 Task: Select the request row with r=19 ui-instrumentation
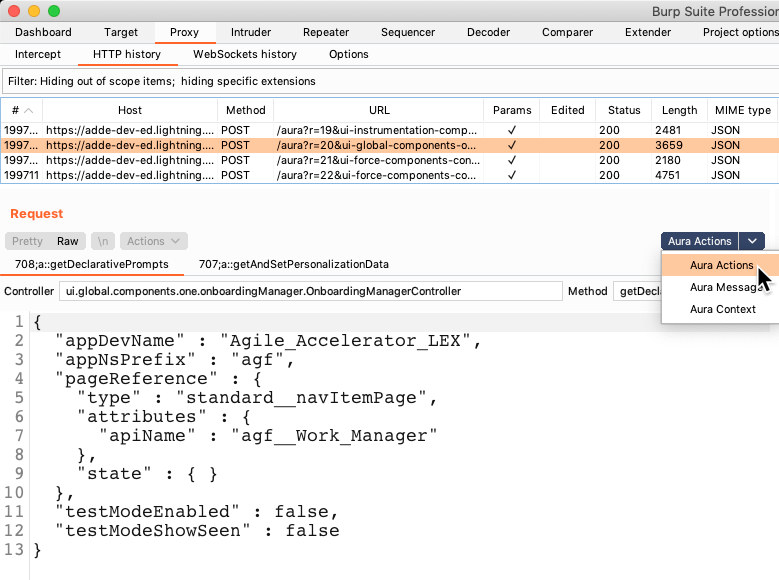click(x=390, y=130)
